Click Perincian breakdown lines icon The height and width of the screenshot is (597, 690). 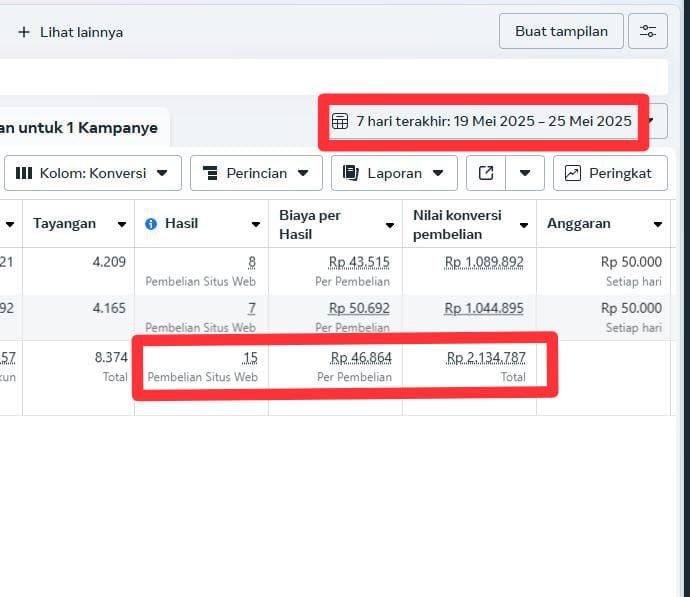[x=210, y=173]
